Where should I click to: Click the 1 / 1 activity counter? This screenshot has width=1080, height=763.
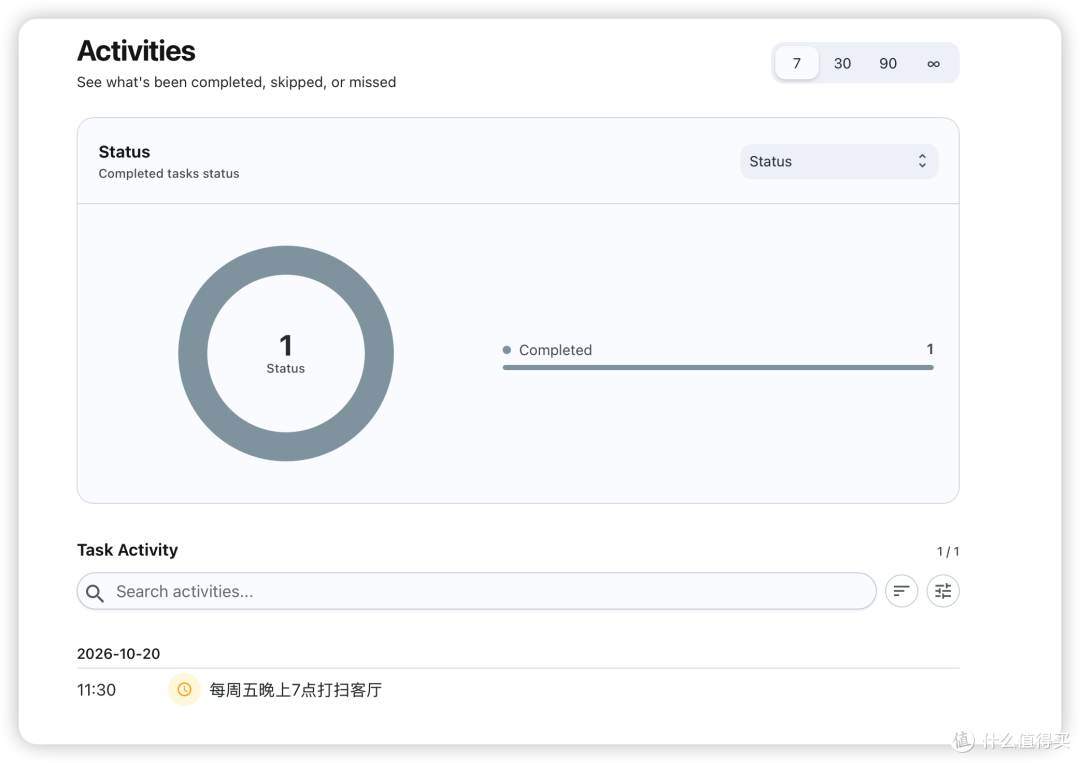coord(948,551)
